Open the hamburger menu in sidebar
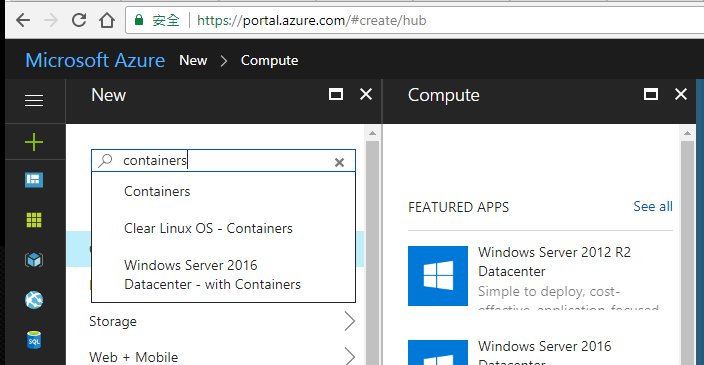704x365 pixels. coord(34,101)
